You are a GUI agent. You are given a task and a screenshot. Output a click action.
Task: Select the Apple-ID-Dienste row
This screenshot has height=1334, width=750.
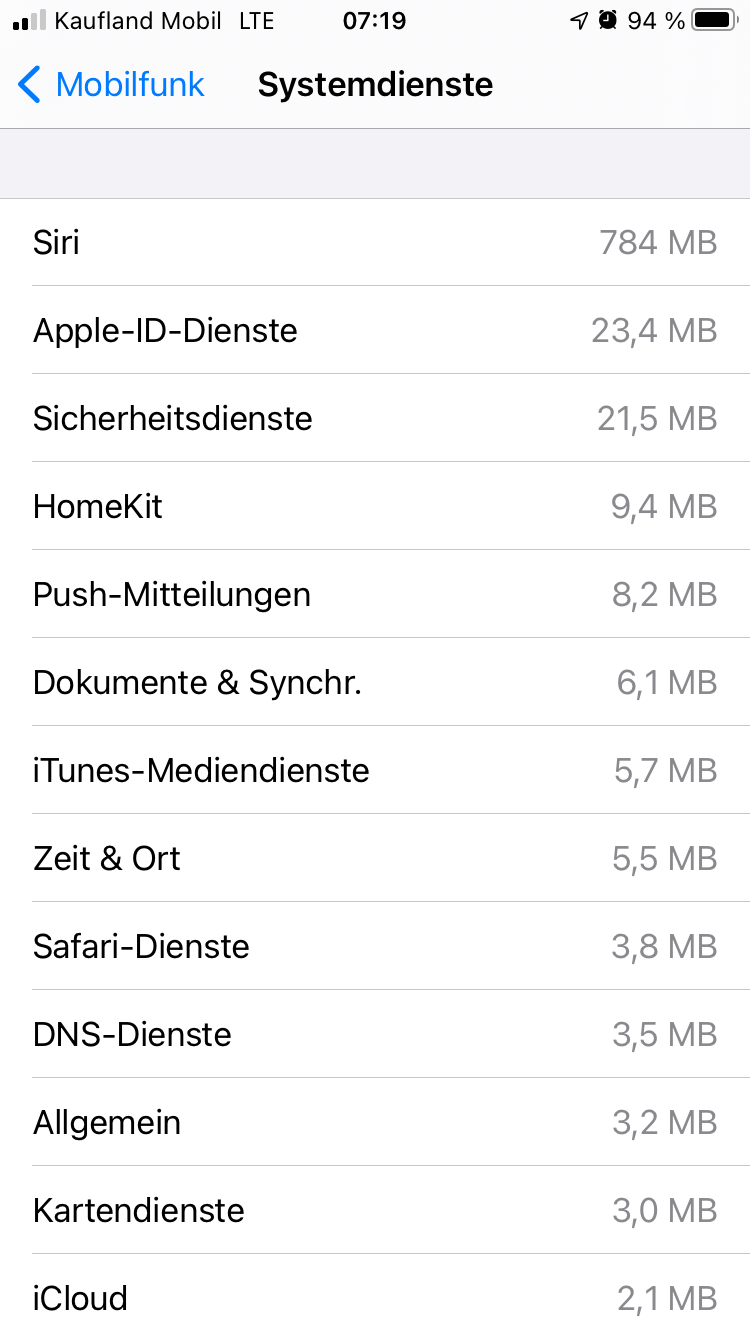375,330
